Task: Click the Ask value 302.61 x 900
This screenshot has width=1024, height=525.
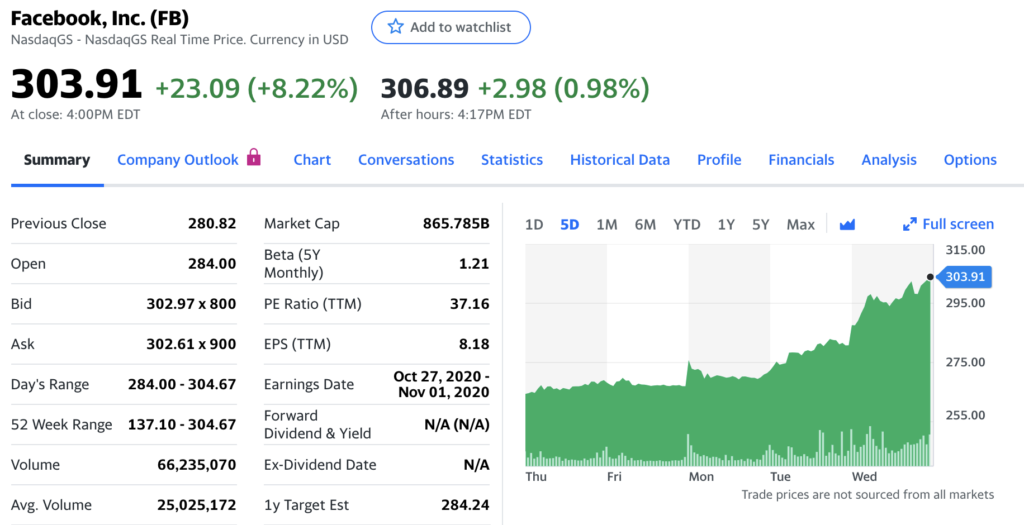Action: 191,344
